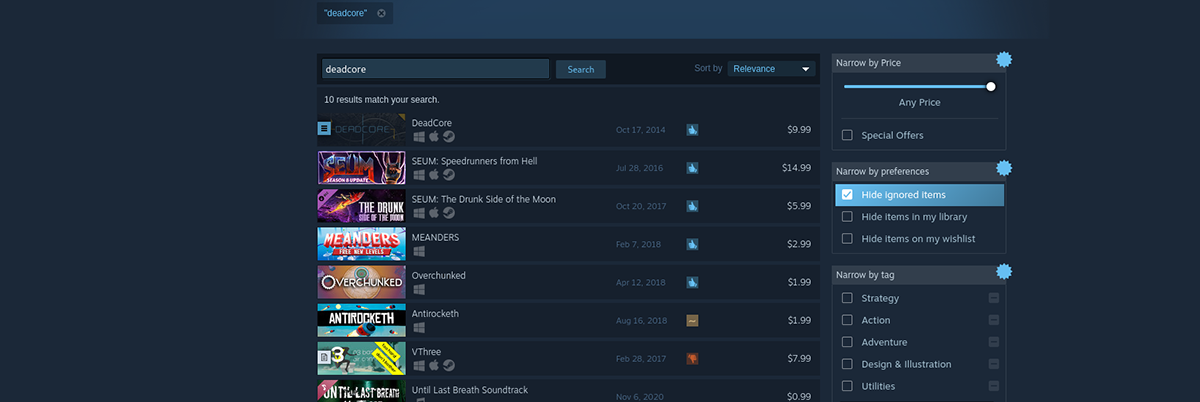The height and width of the screenshot is (402, 1200).
Task: Click the exclude minus icon for Adventure tag
Action: pos(994,342)
